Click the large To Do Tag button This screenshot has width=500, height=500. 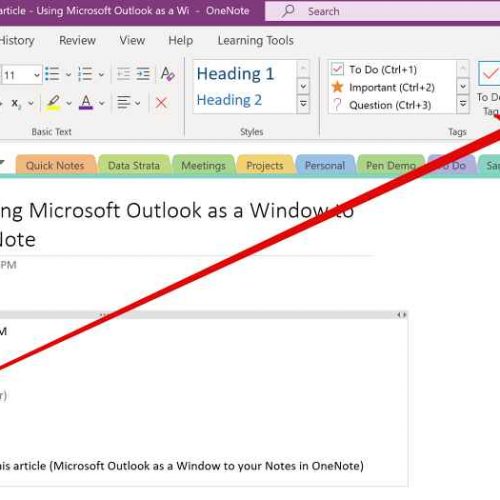[x=489, y=88]
